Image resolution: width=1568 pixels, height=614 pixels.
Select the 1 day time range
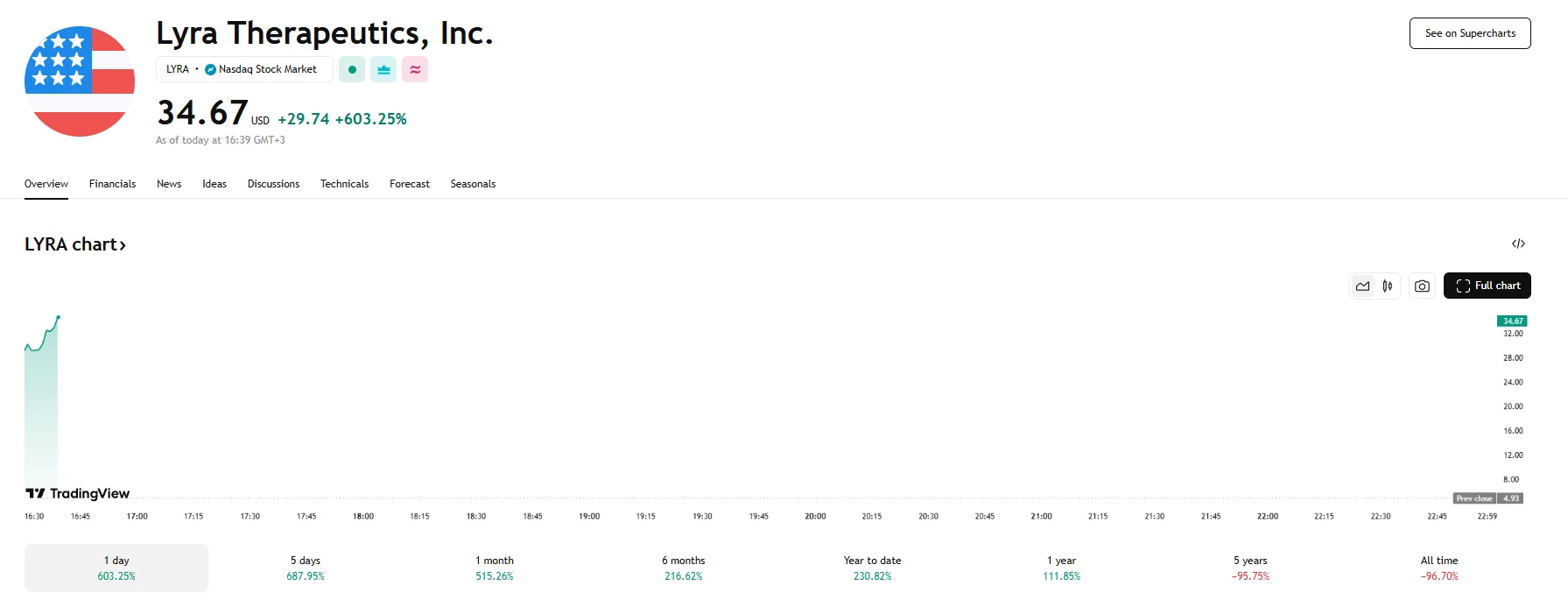coord(116,568)
